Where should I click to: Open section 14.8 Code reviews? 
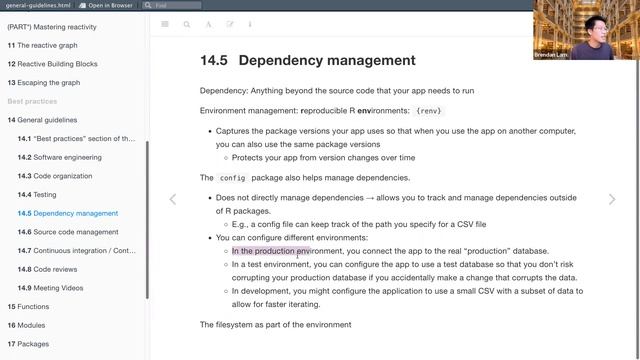(x=47, y=269)
